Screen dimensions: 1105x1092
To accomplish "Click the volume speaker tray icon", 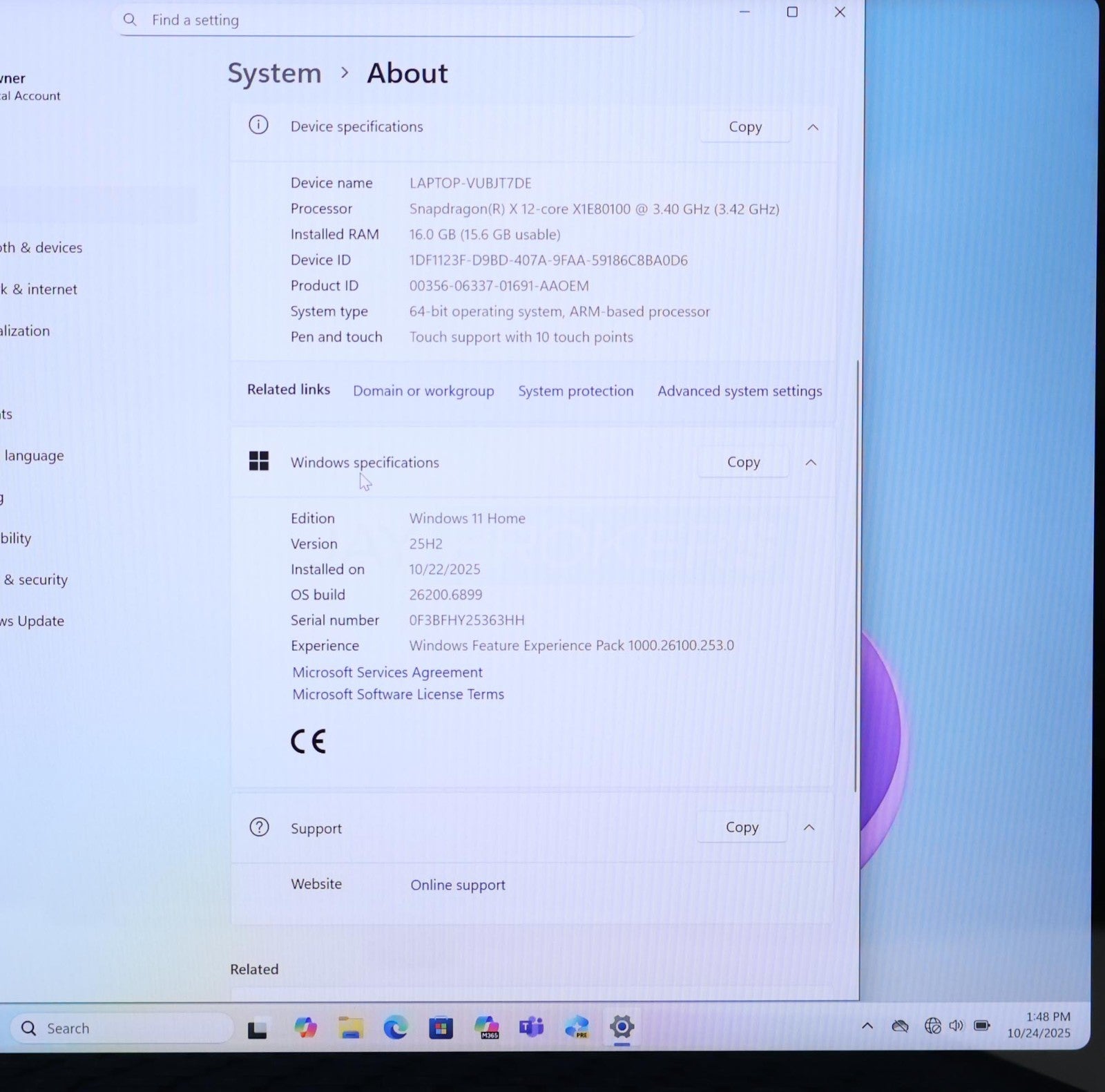I will coord(956,1026).
